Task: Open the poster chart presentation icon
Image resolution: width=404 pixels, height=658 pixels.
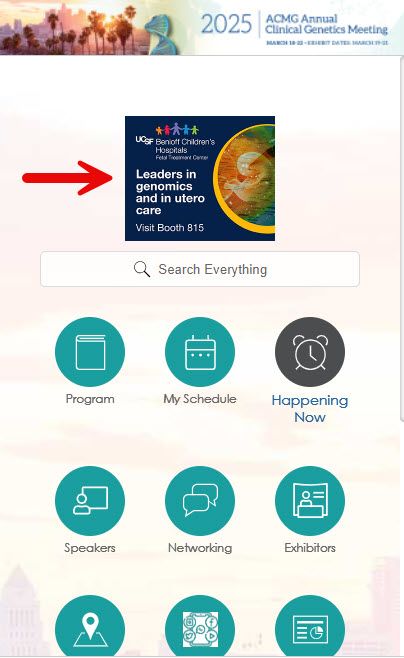Action: (x=310, y=626)
